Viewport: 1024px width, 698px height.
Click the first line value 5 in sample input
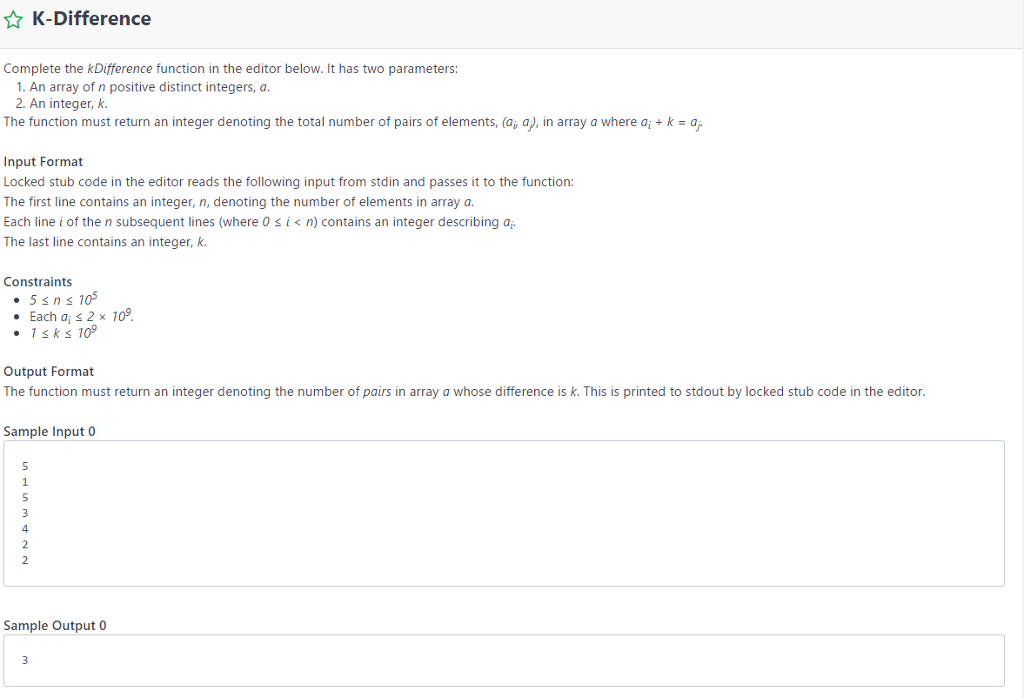point(25,466)
